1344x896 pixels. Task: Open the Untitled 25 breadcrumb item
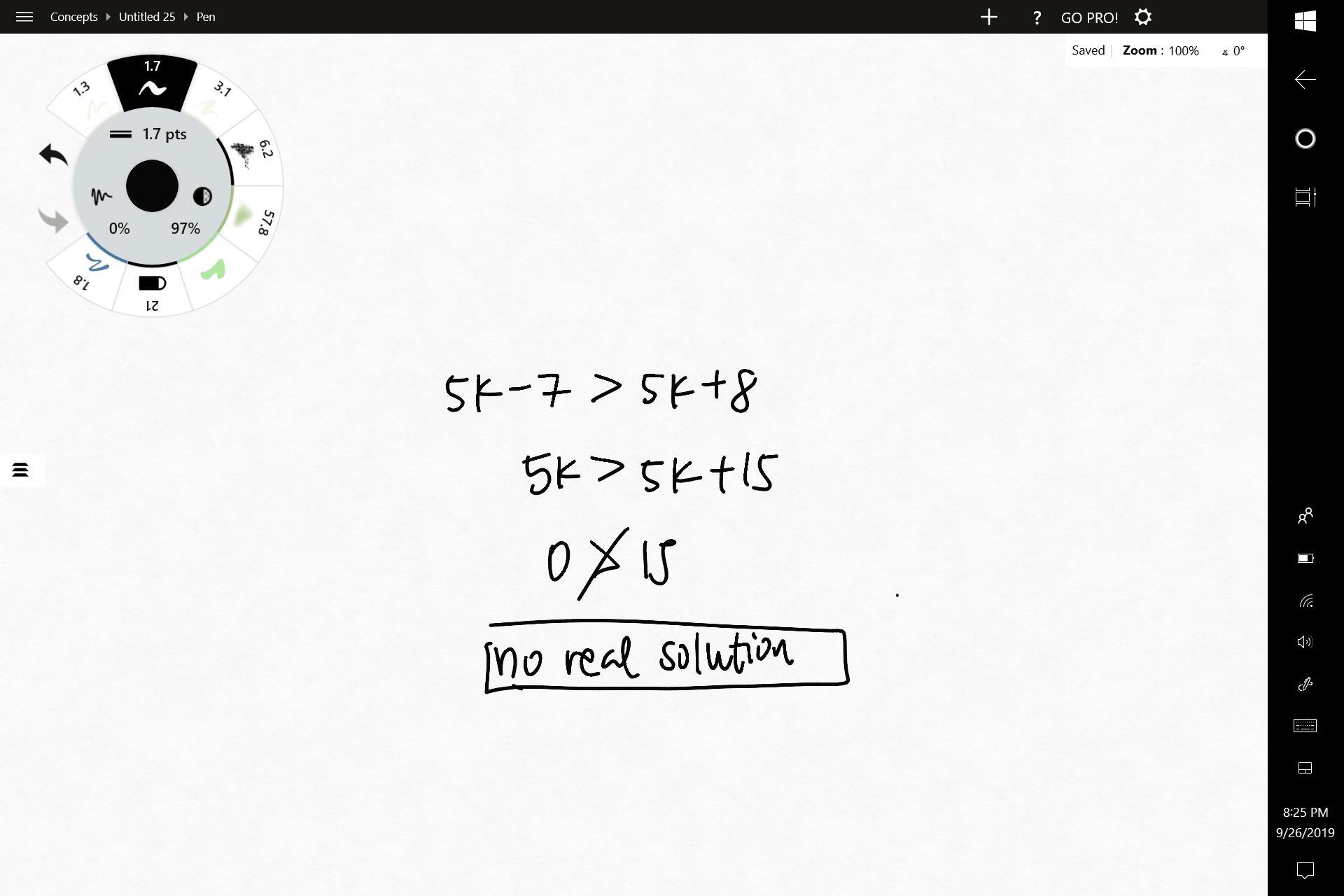tap(146, 17)
